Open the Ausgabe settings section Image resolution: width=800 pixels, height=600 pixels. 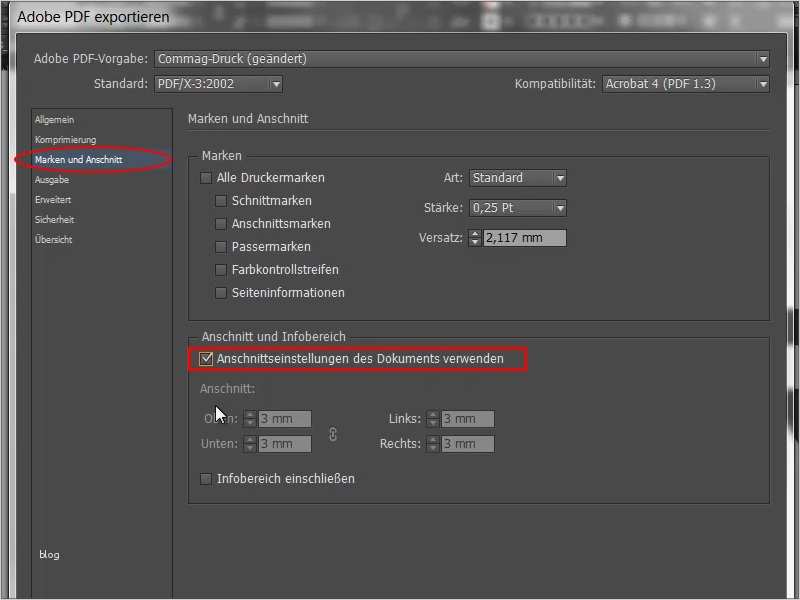(x=52, y=180)
